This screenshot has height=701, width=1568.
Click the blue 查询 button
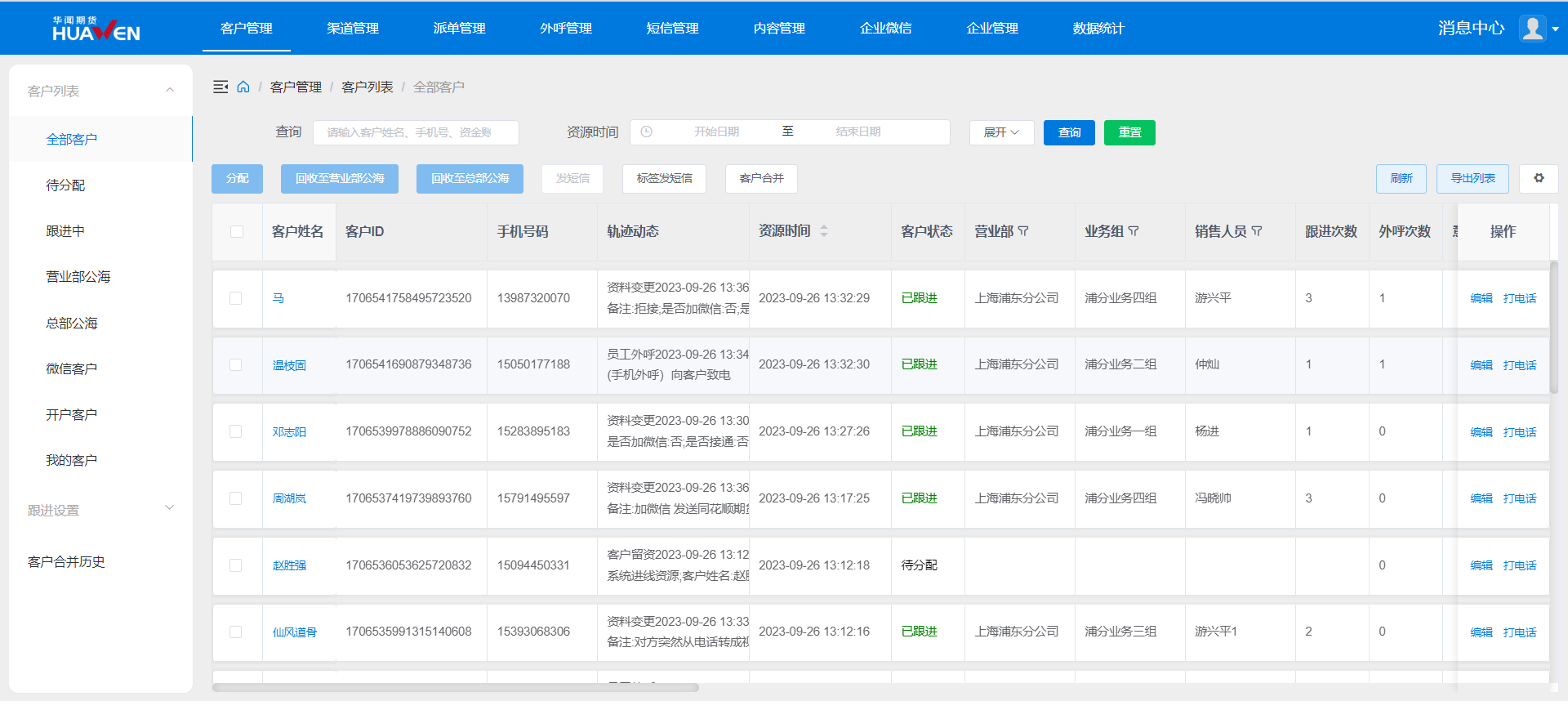1069,132
